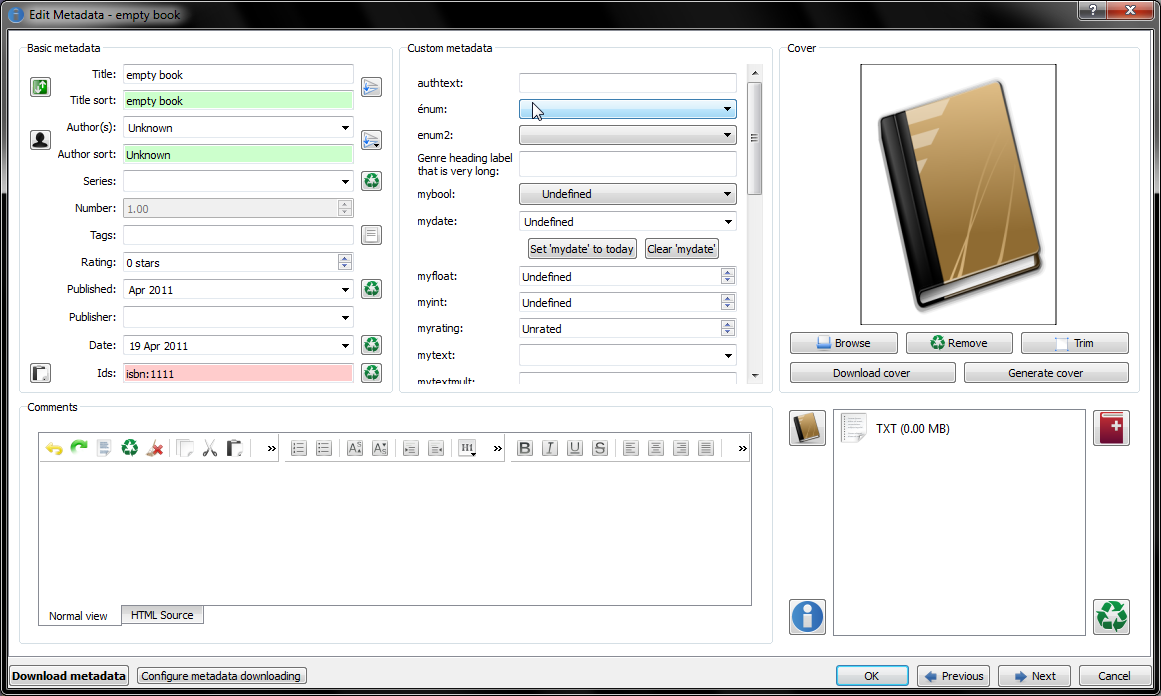Clear the Date field recycle icon
Screen dimensions: 1161x696
coord(371,345)
